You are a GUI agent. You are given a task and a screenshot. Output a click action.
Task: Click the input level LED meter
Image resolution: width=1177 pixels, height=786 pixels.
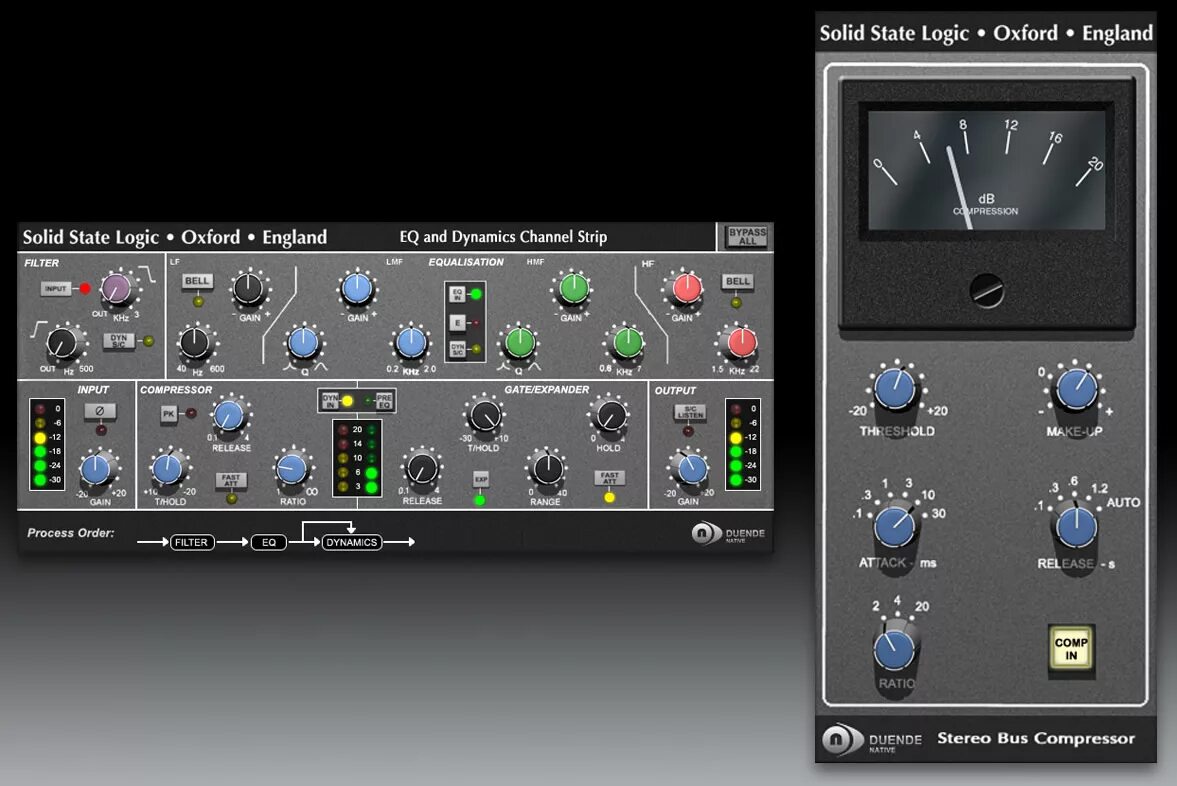[47, 444]
